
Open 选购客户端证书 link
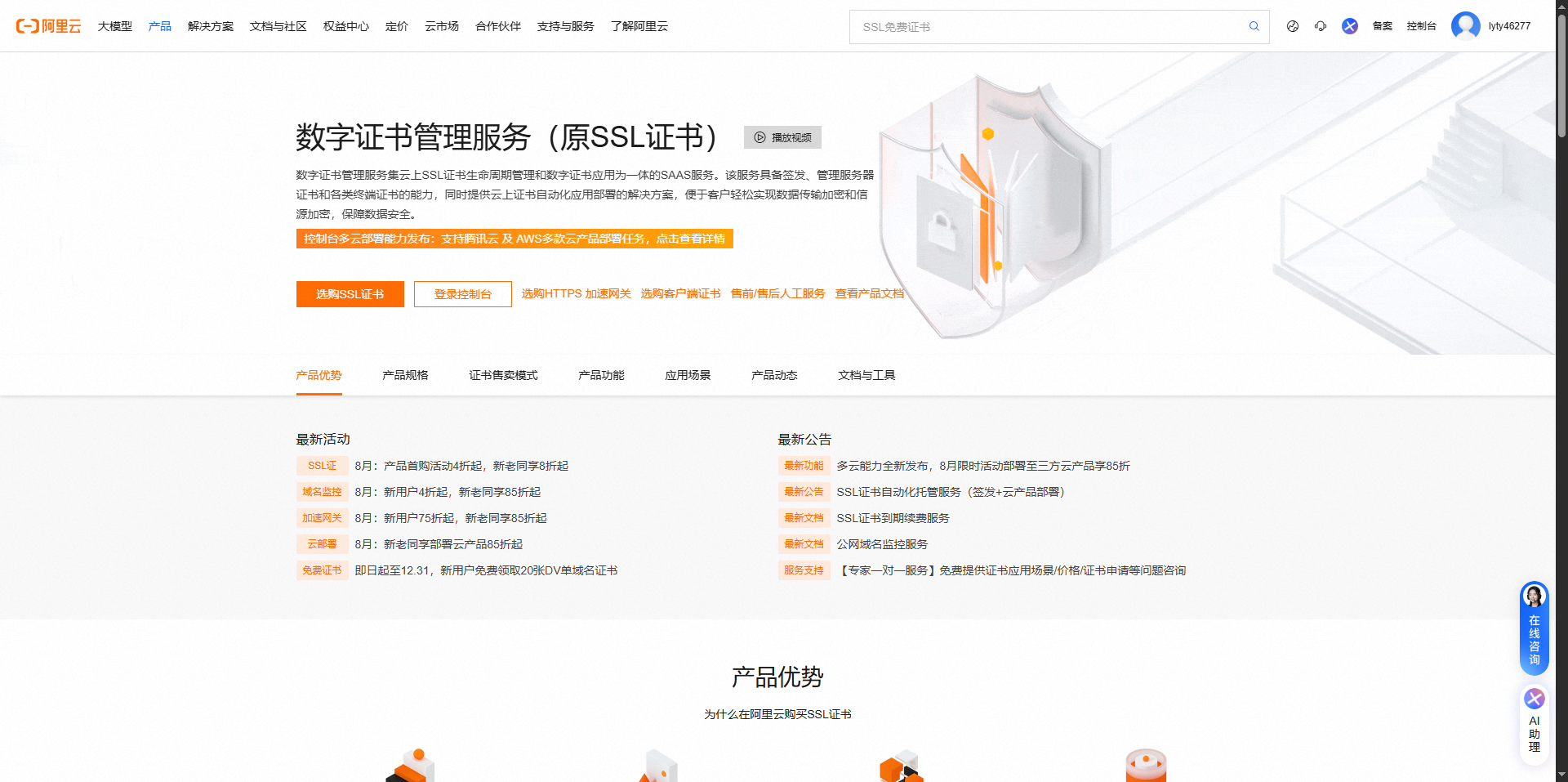click(x=681, y=293)
